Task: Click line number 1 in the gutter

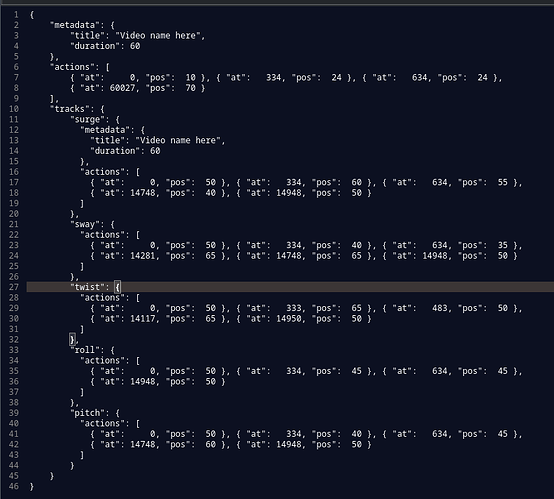Action: tap(16, 15)
